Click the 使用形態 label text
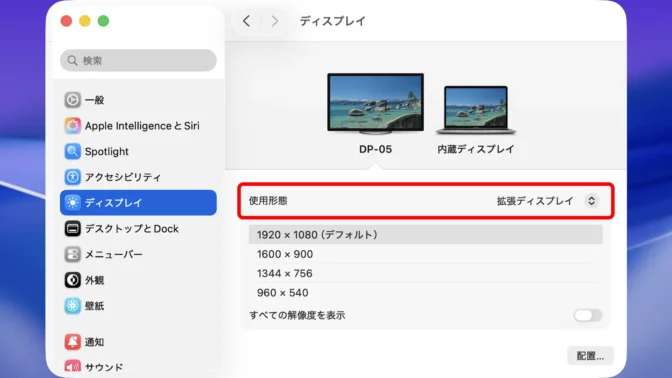672x378 pixels. (x=268, y=201)
